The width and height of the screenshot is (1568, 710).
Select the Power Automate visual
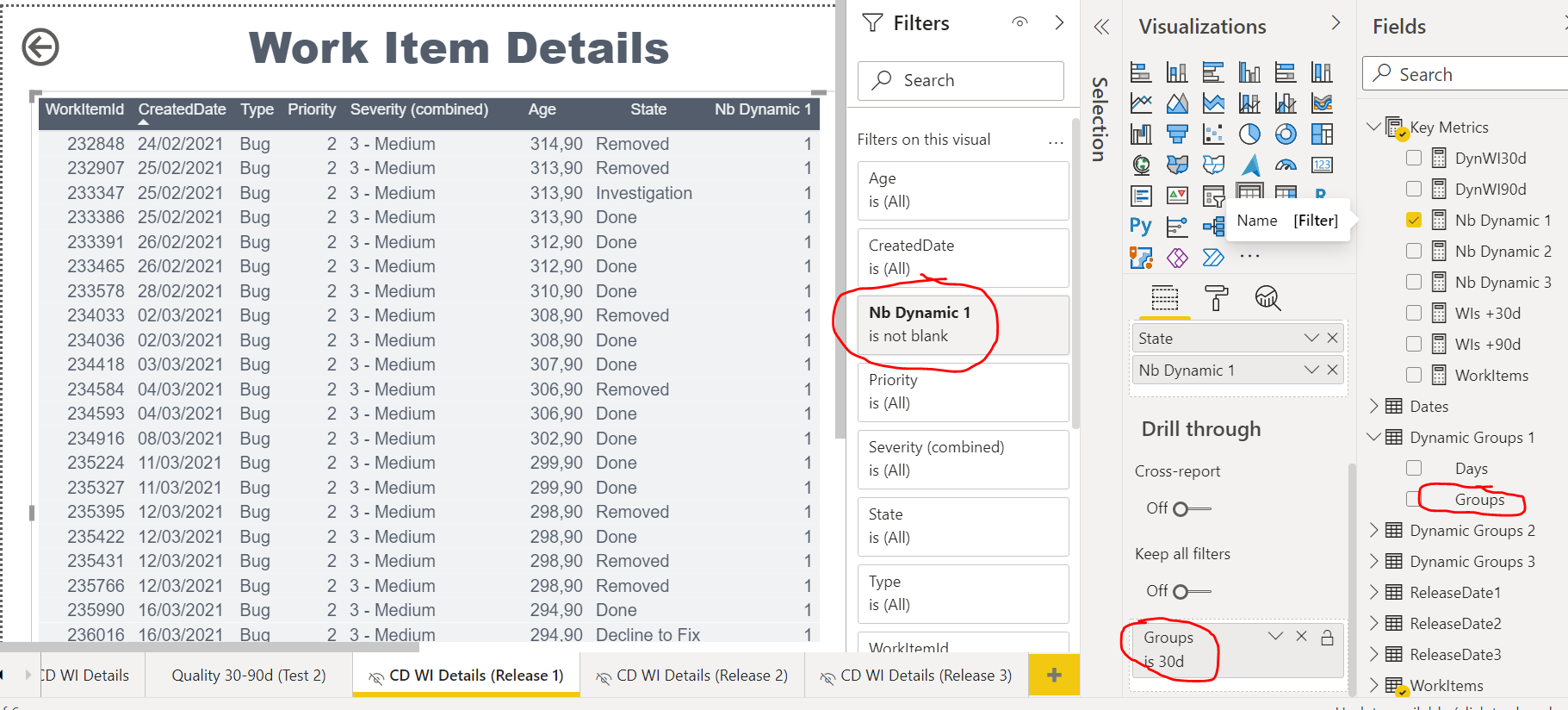point(1213,257)
